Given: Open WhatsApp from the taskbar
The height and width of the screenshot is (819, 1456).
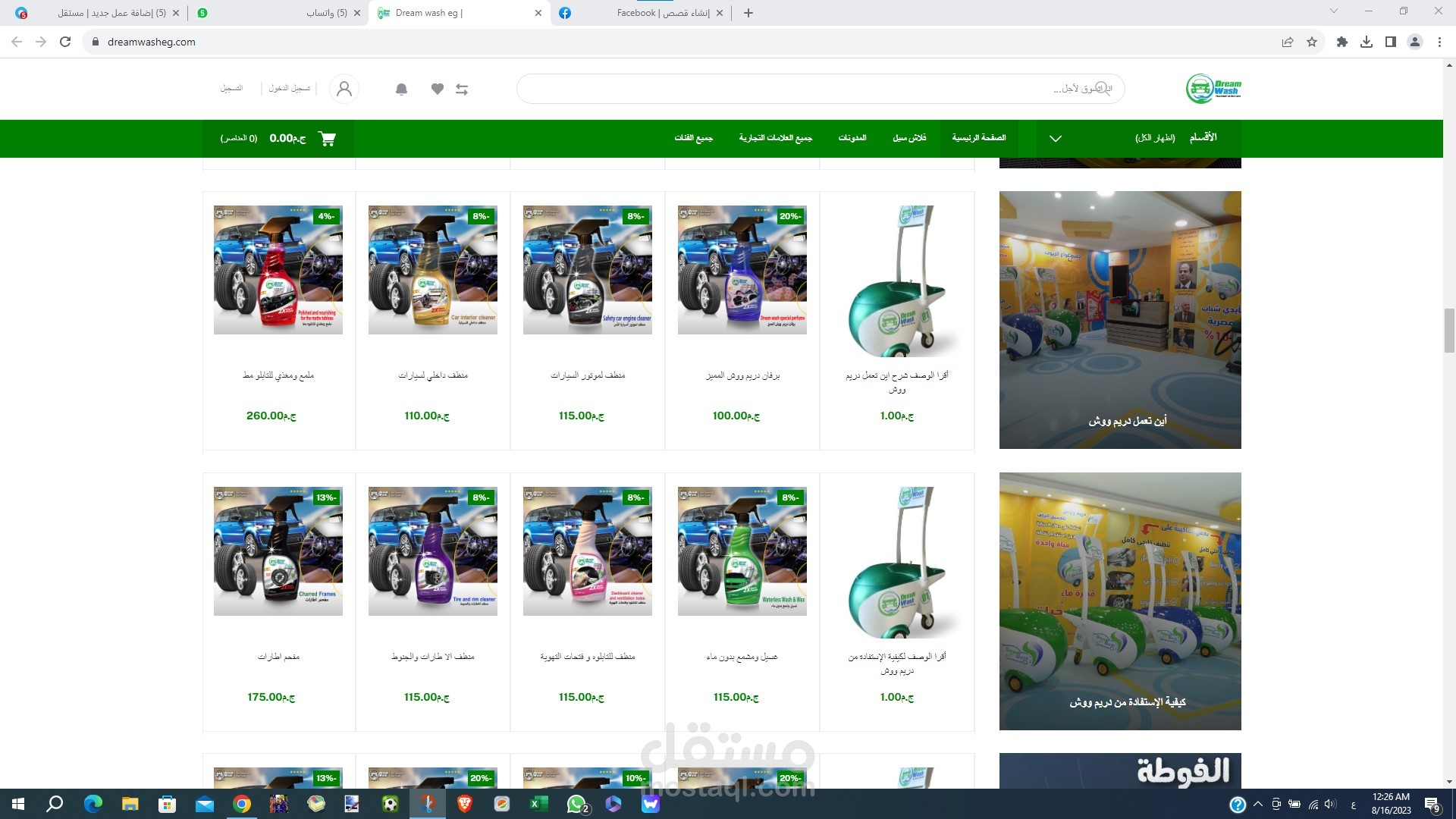Looking at the screenshot, I should pos(576,804).
